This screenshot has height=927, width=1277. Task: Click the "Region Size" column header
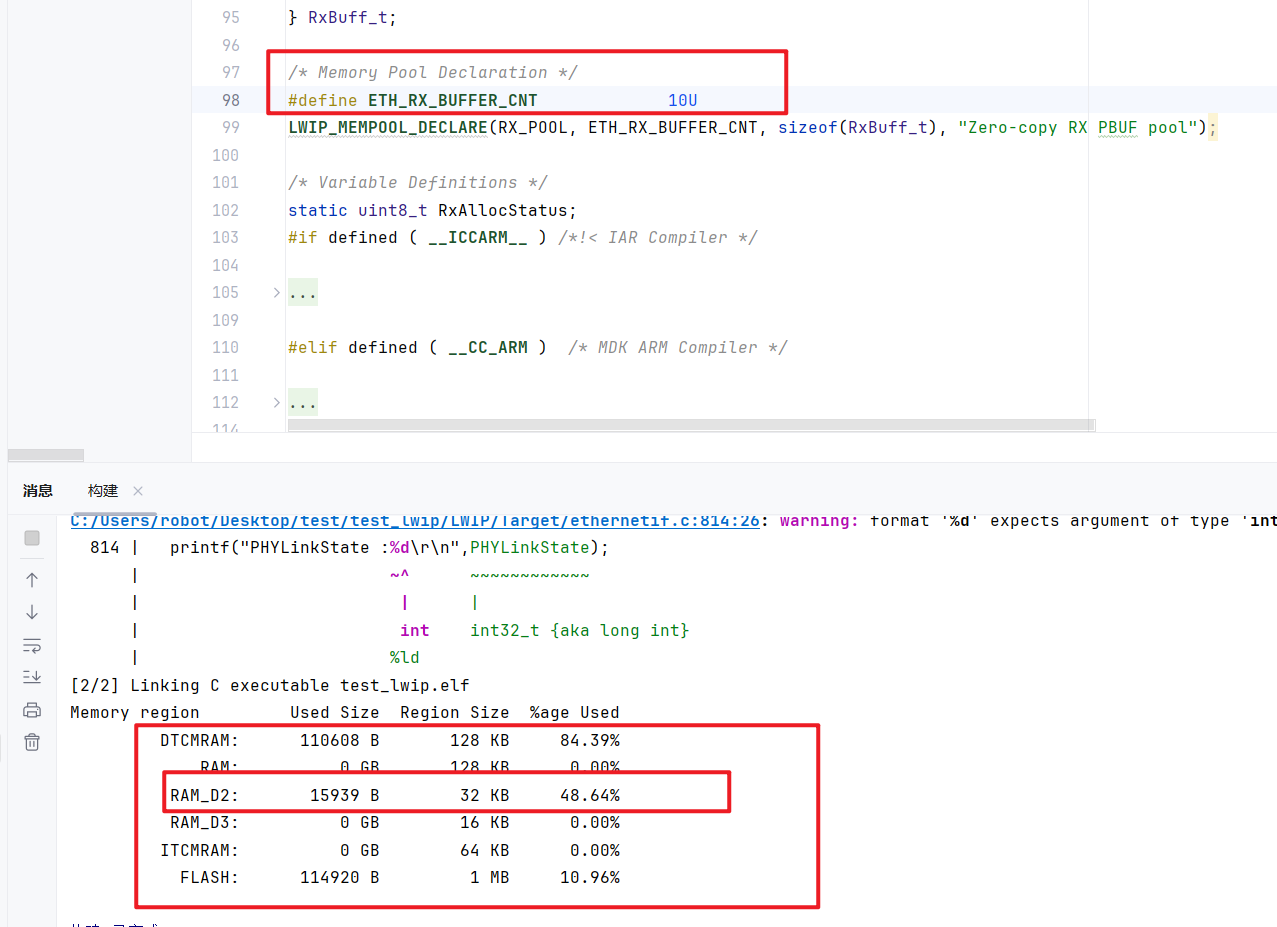[x=455, y=712]
